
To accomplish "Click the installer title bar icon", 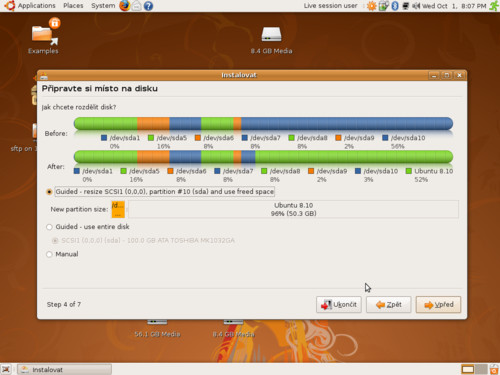I will tap(44, 76).
